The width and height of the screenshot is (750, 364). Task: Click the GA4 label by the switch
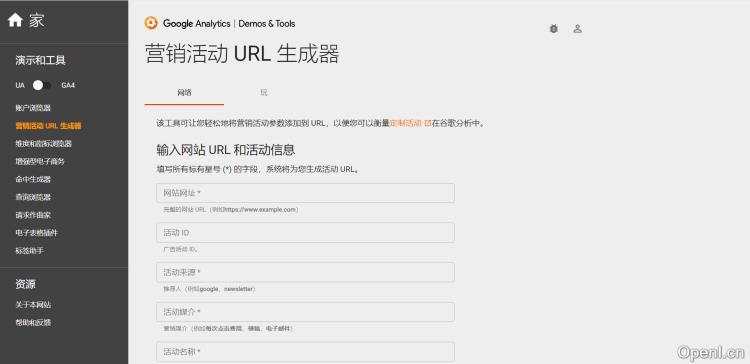68,86
